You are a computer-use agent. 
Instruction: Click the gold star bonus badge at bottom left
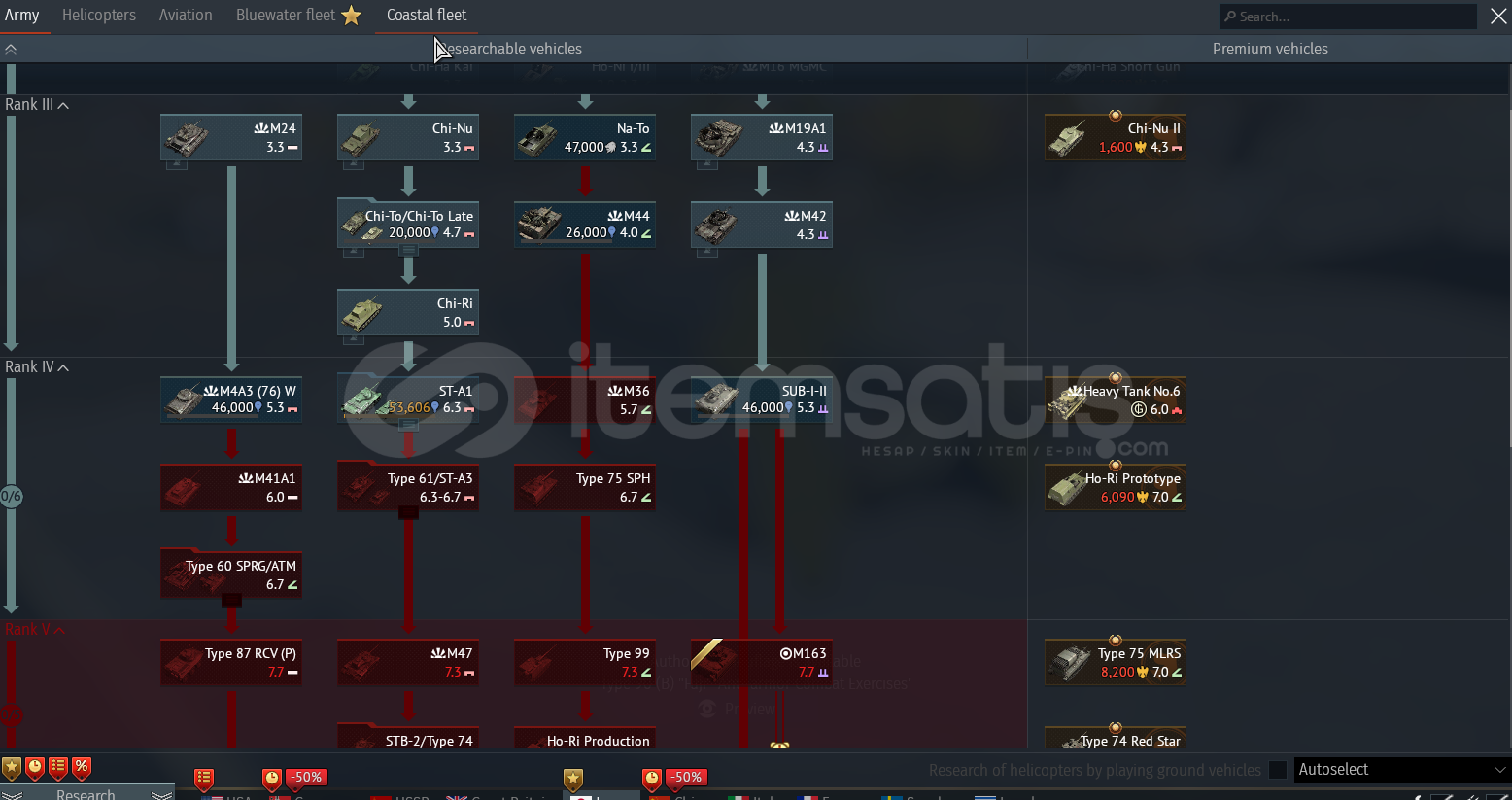point(12,768)
